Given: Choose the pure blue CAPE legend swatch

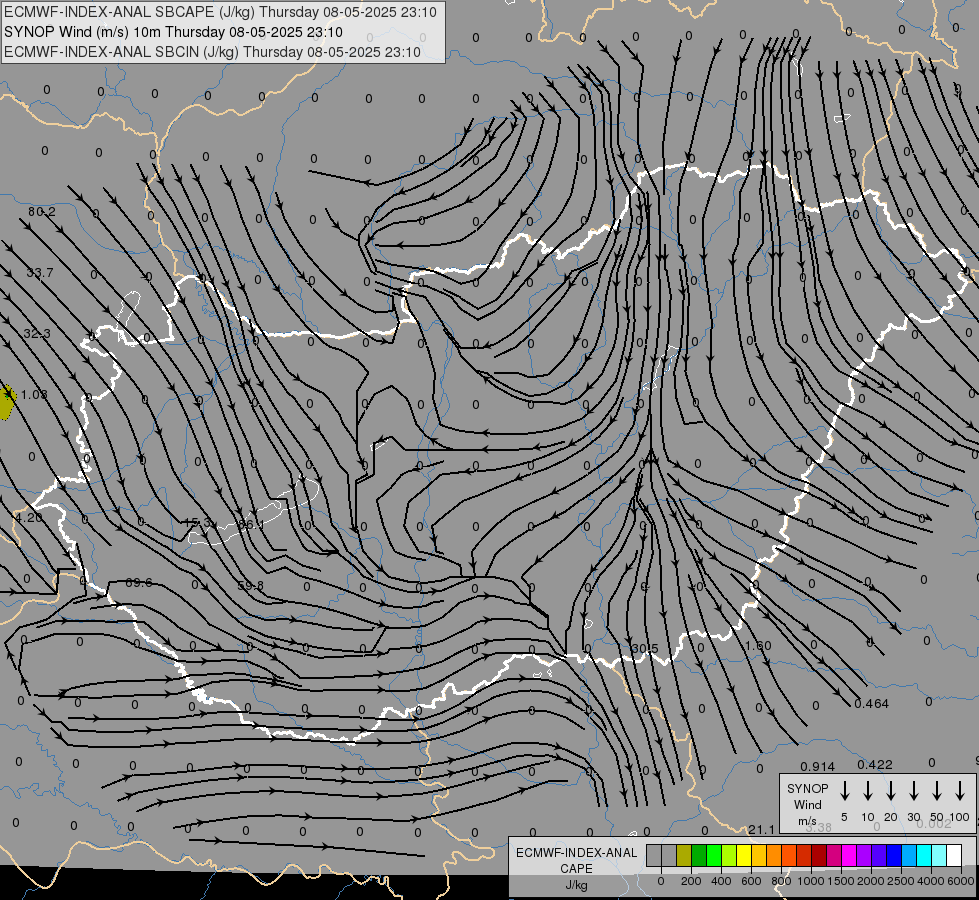Looking at the screenshot, I should [893, 855].
